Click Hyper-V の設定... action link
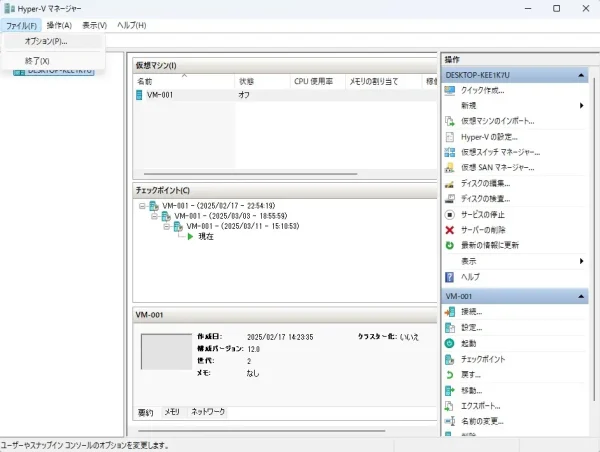Image resolution: width=600 pixels, height=452 pixels. pos(489,137)
